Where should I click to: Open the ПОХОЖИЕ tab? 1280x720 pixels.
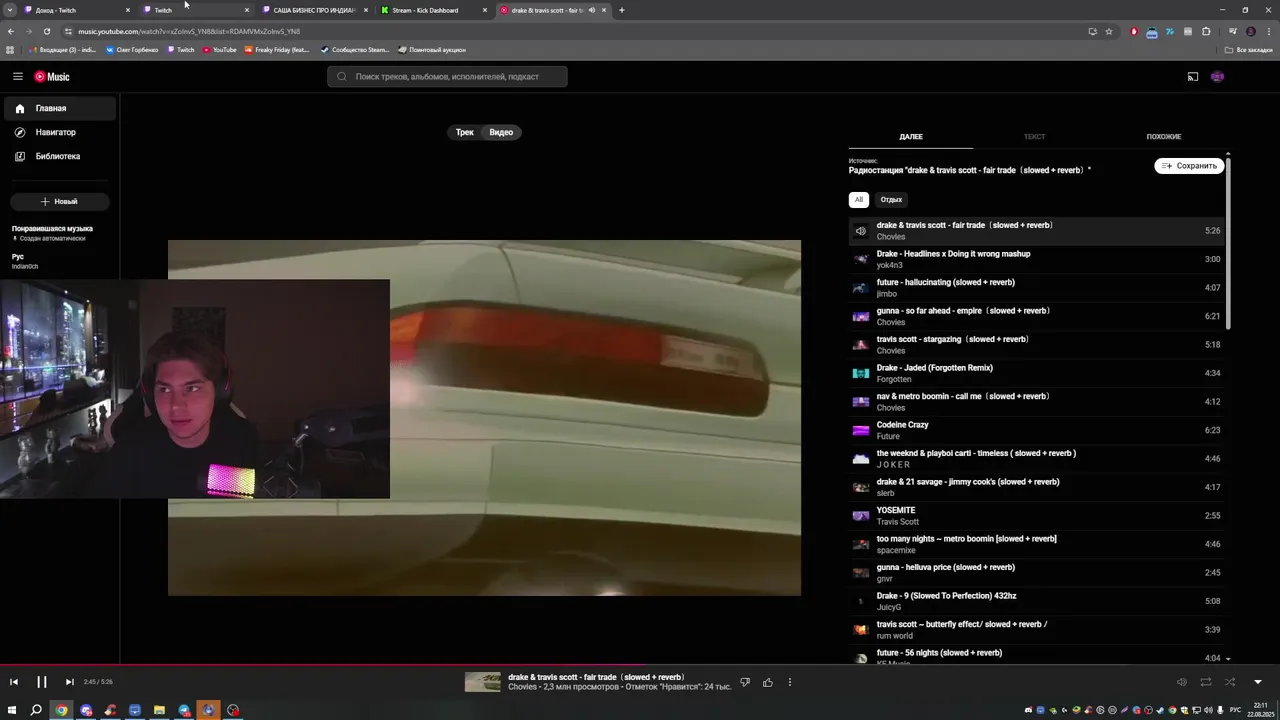click(x=1164, y=136)
